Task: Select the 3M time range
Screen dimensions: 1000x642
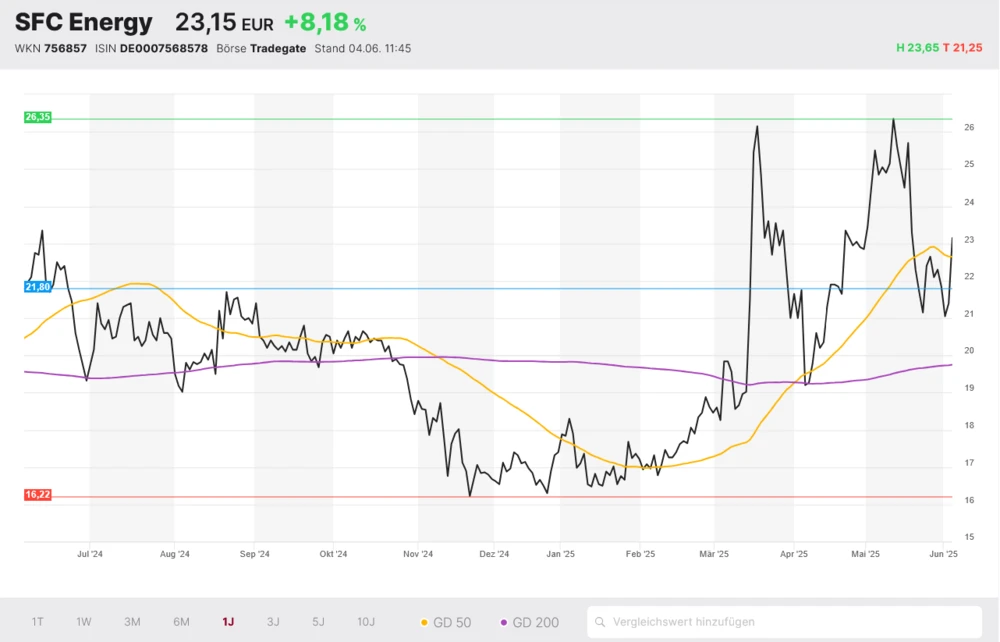Action: pos(132,622)
